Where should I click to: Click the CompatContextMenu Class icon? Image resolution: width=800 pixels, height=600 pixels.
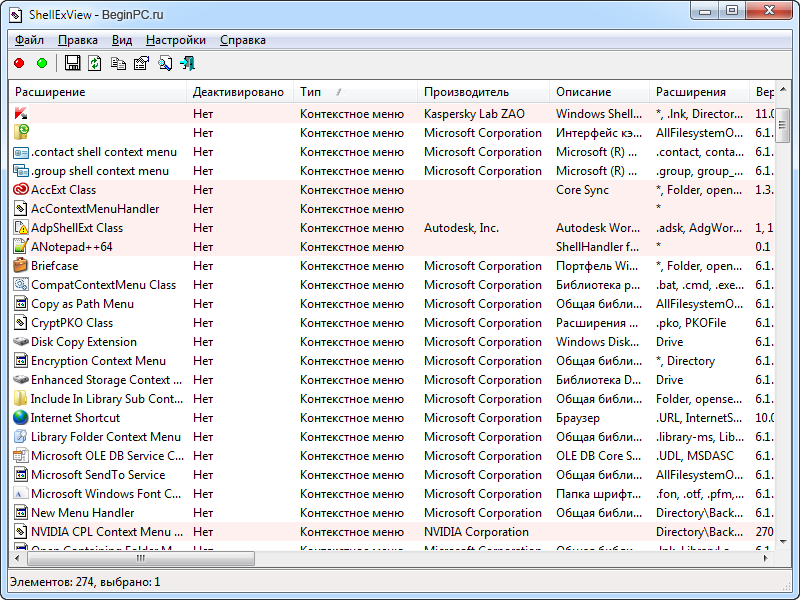pos(21,285)
